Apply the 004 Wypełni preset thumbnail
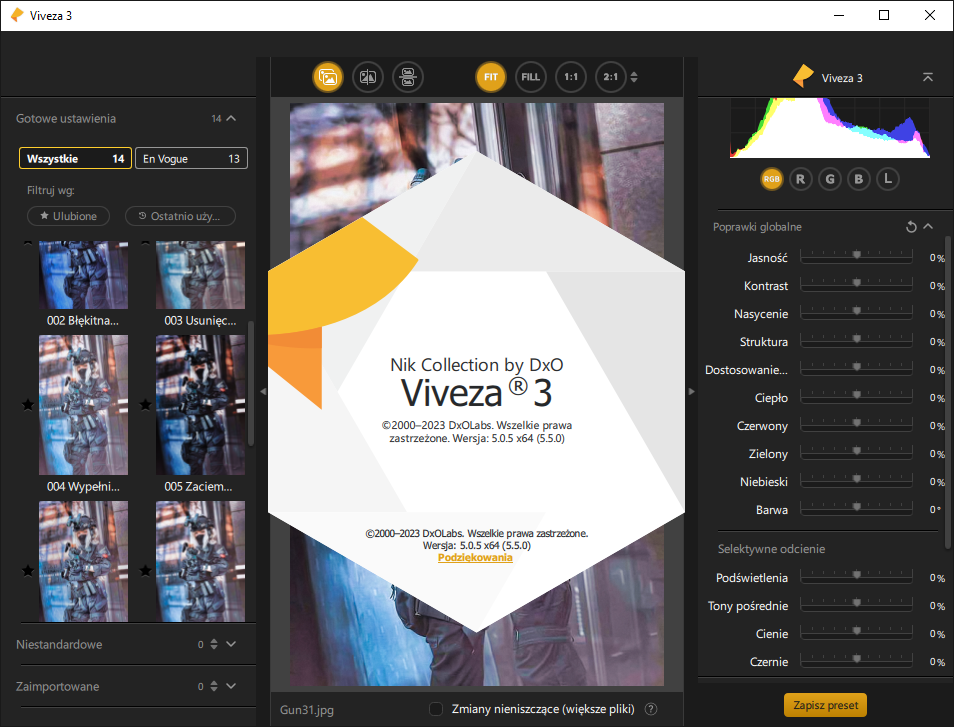The image size is (954, 727). point(83,405)
